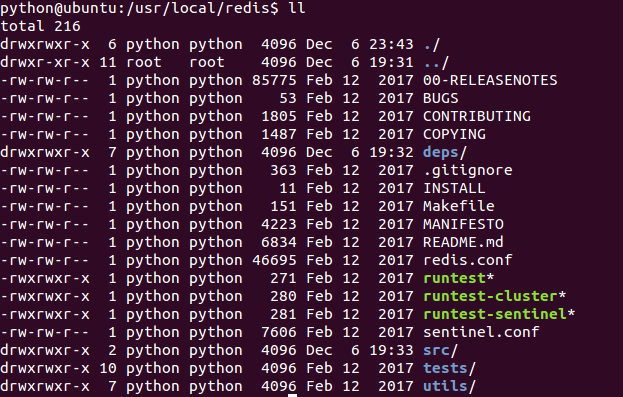Click the runtest-sentinel executable name
The width and height of the screenshot is (623, 397).
[x=495, y=314]
